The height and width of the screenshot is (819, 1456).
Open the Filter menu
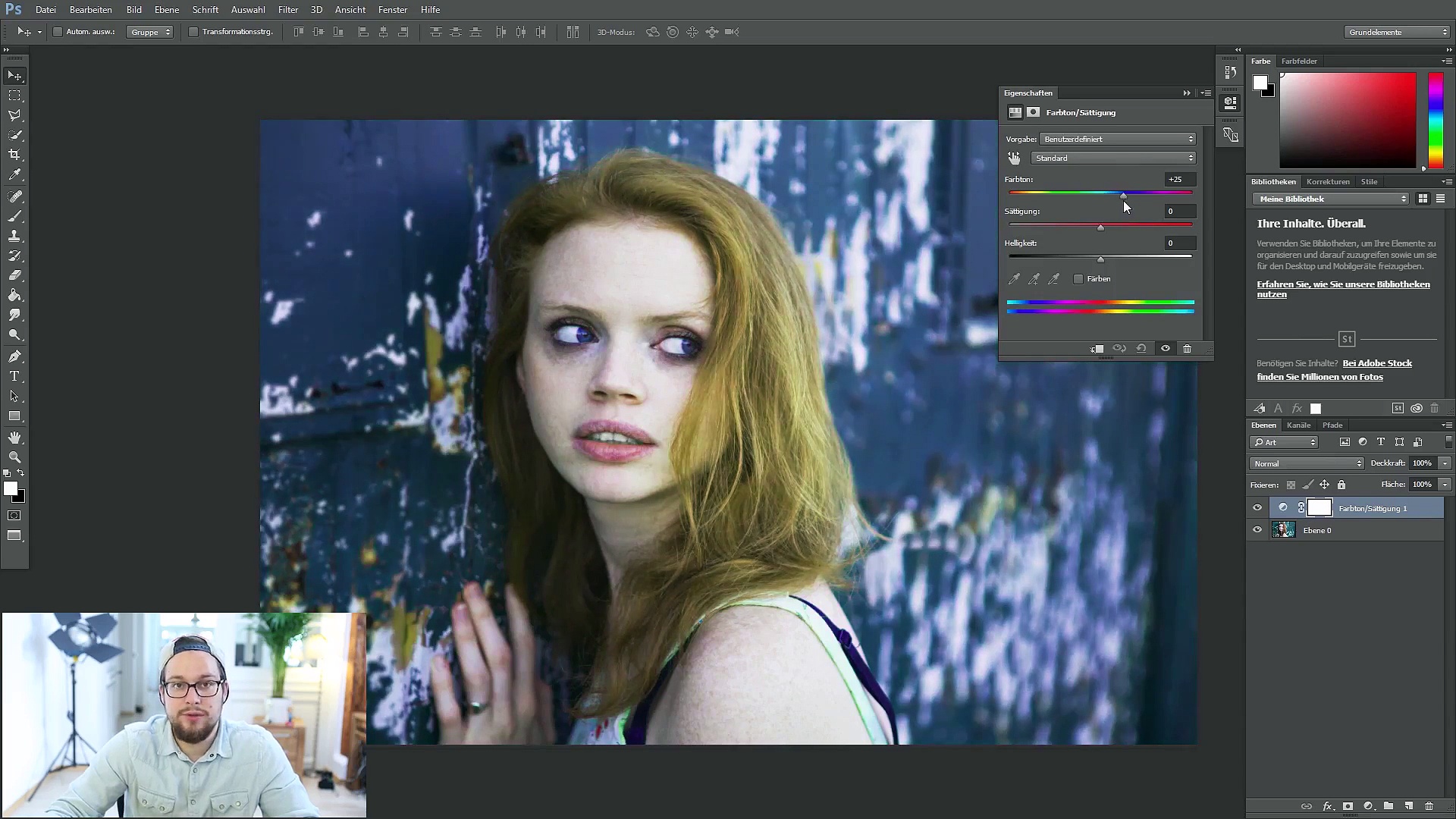tap(287, 10)
